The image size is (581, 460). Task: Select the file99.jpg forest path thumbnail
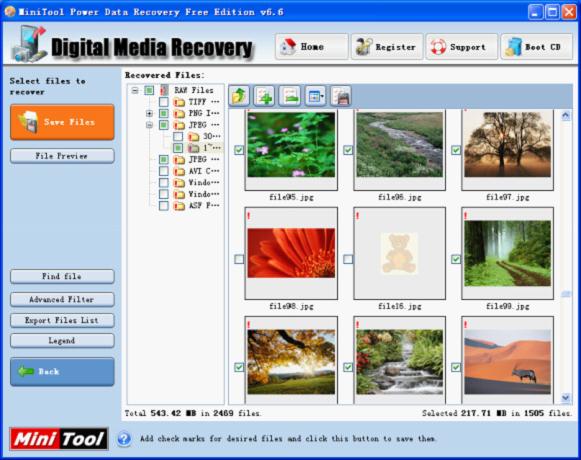[x=508, y=253]
